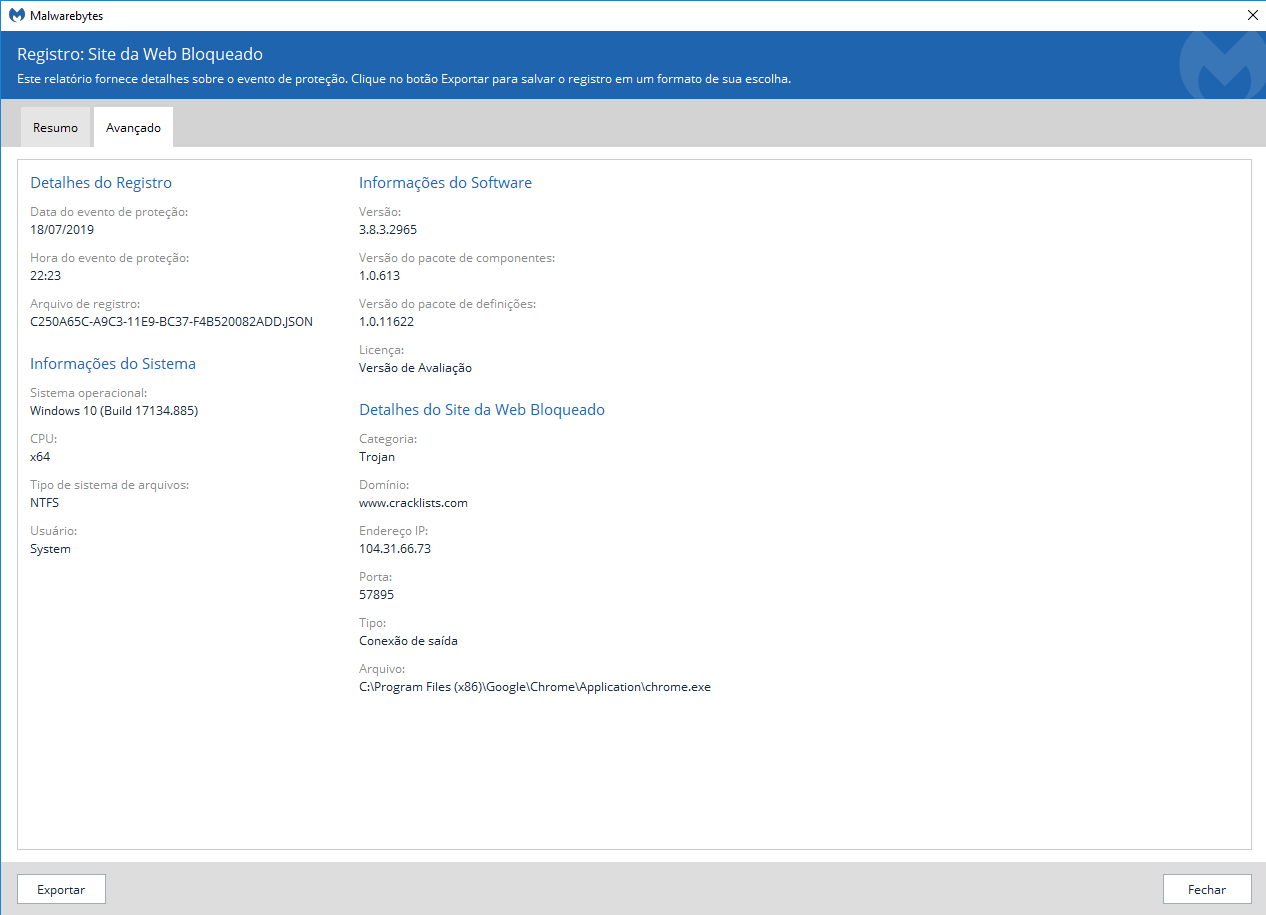
Task: Click the chrome.exe file path
Action: click(535, 687)
